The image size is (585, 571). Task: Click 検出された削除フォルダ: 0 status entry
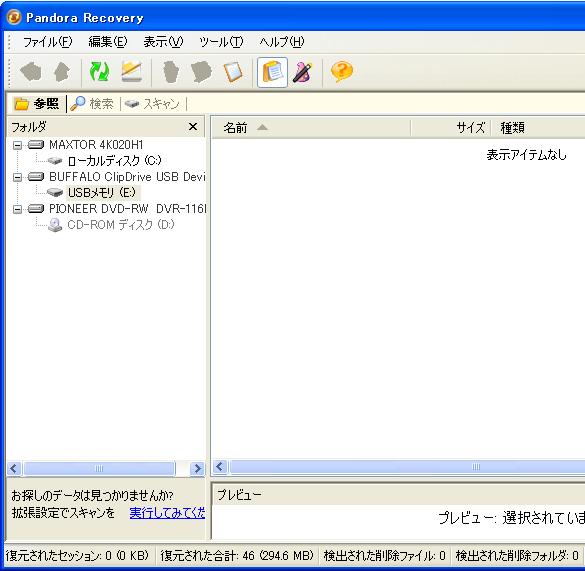pyautogui.click(x=517, y=556)
